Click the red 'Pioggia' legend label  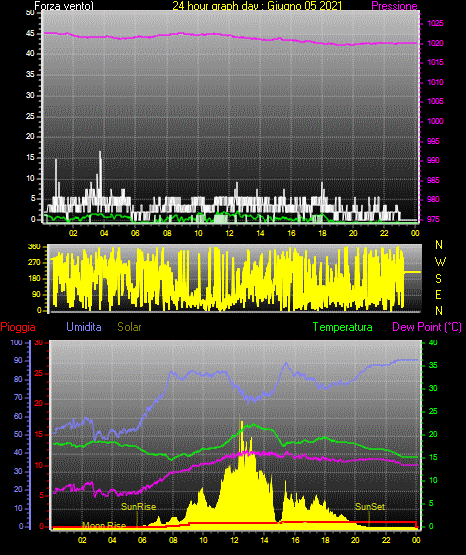pyautogui.click(x=18, y=327)
